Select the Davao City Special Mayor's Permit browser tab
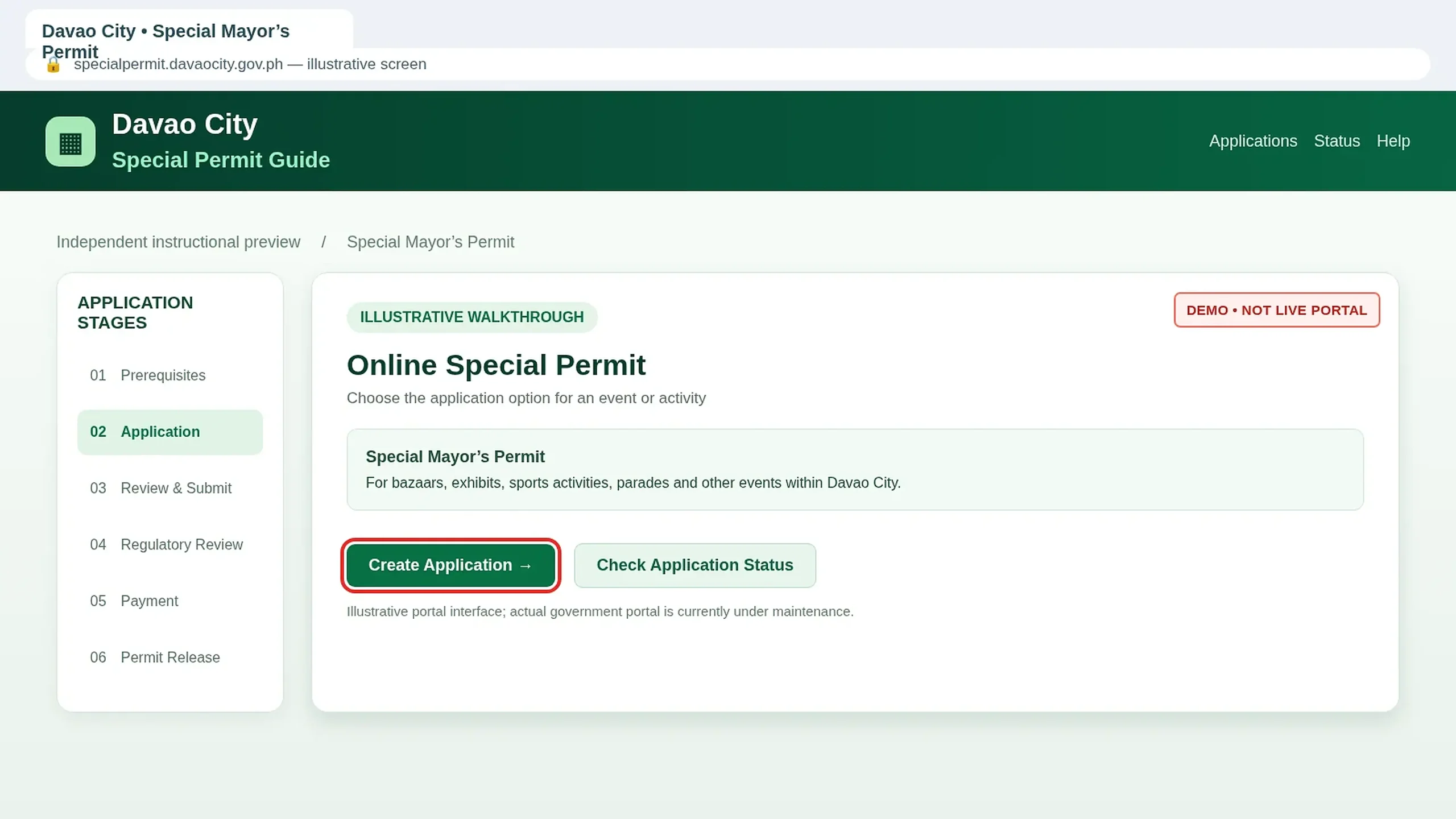This screenshot has width=1456, height=819. [x=189, y=30]
